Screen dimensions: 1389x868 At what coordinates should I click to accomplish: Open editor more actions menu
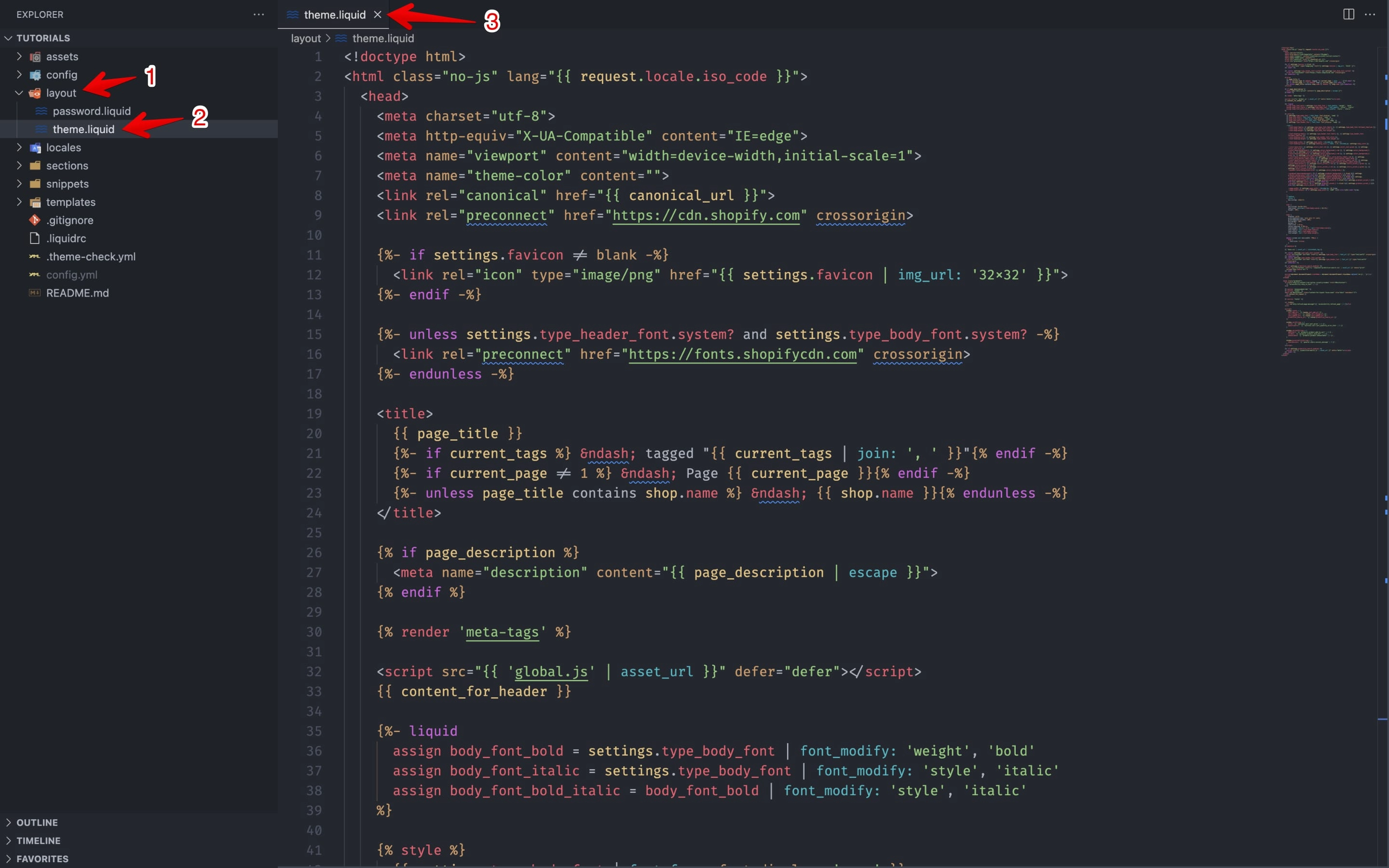[x=1370, y=14]
